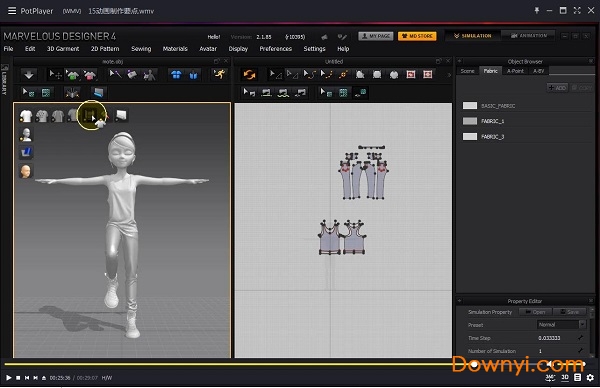Switch to SIMULATION mode button
The image size is (600, 388).
[x=473, y=36]
